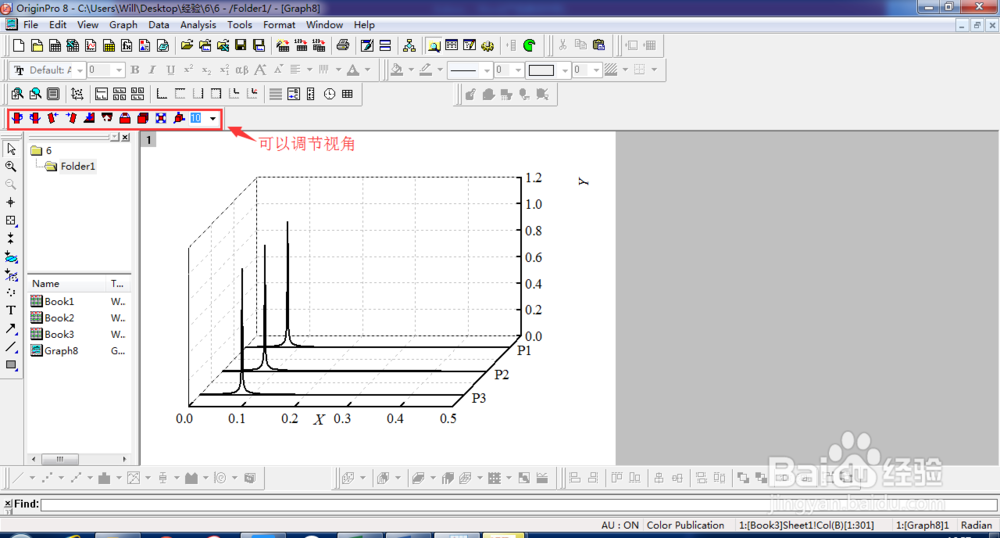Open the Results Log window

click(x=452, y=45)
